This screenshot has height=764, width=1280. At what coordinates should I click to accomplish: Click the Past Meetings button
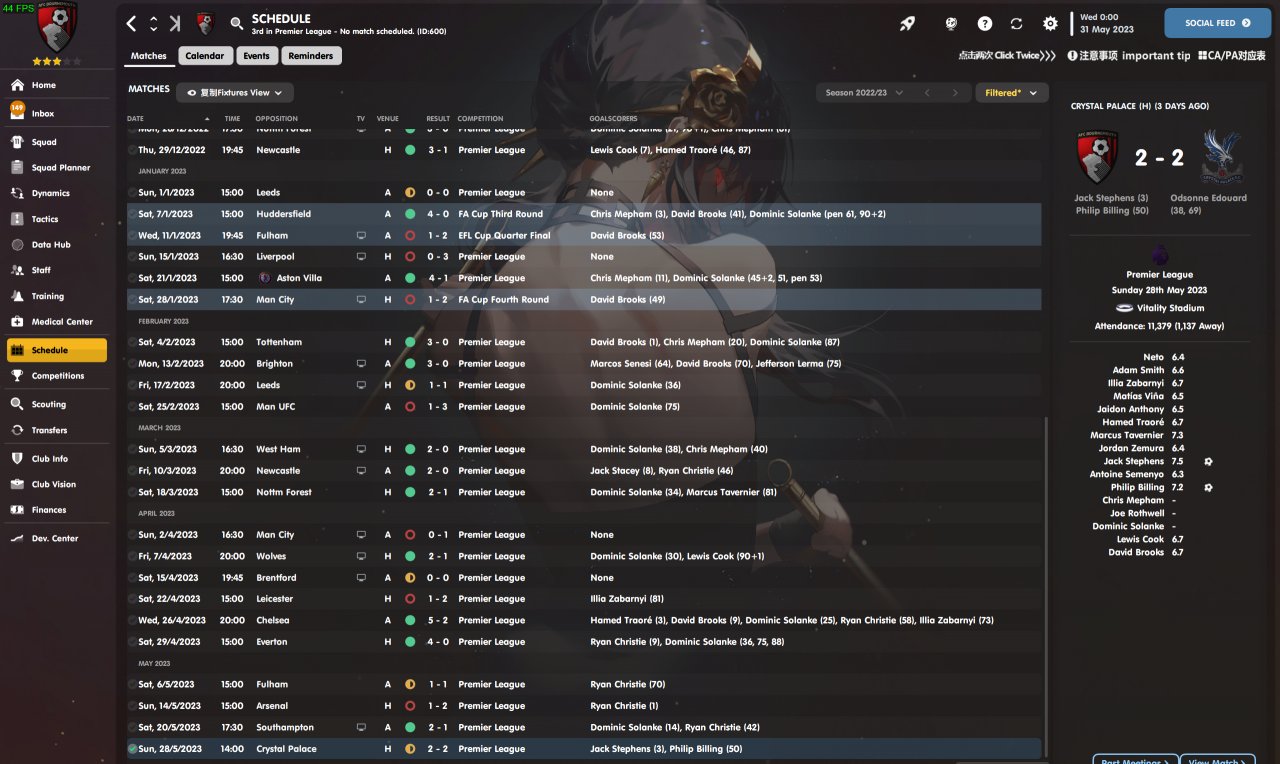pos(1135,760)
